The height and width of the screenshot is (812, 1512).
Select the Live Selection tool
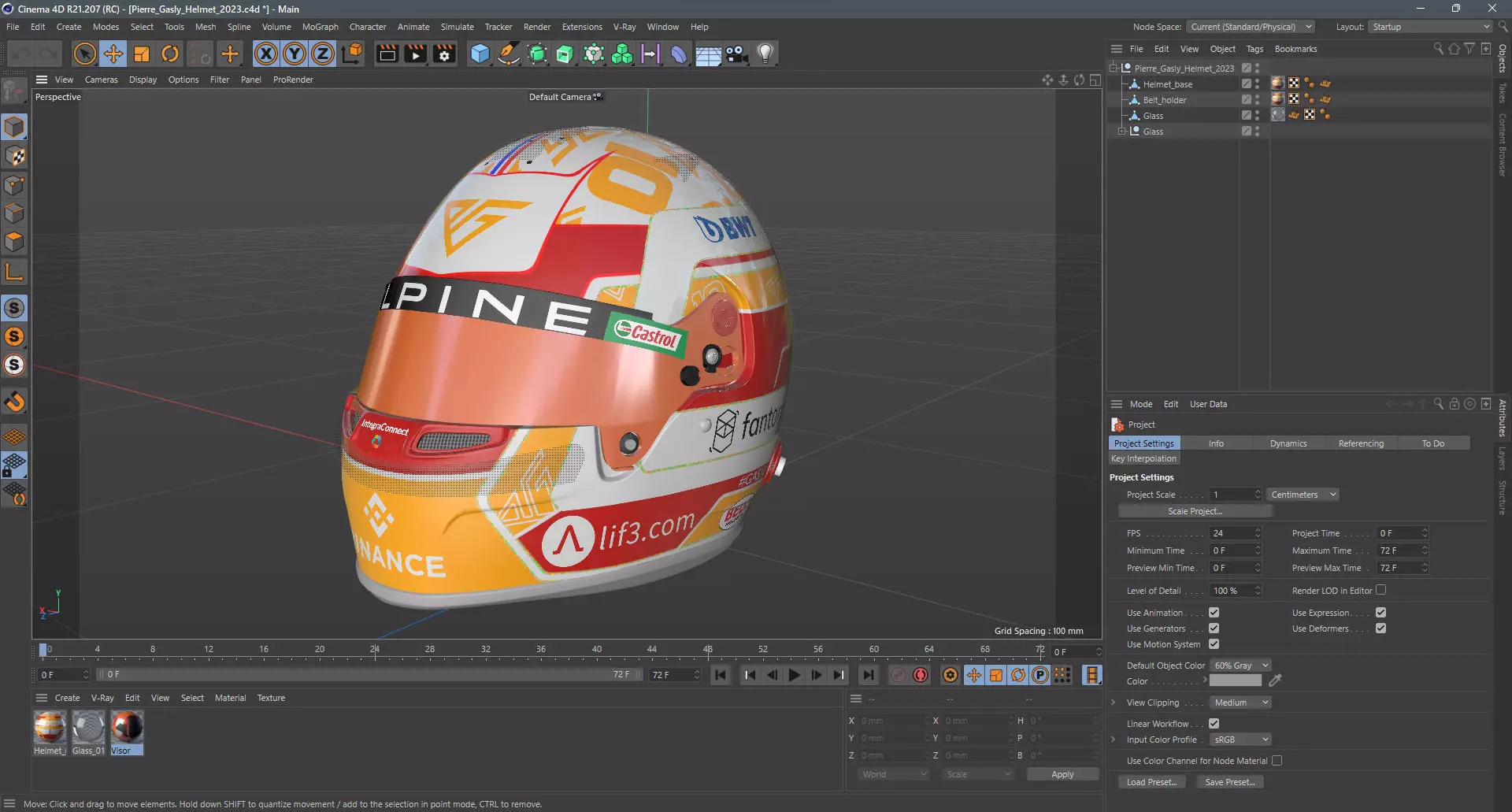coord(85,54)
